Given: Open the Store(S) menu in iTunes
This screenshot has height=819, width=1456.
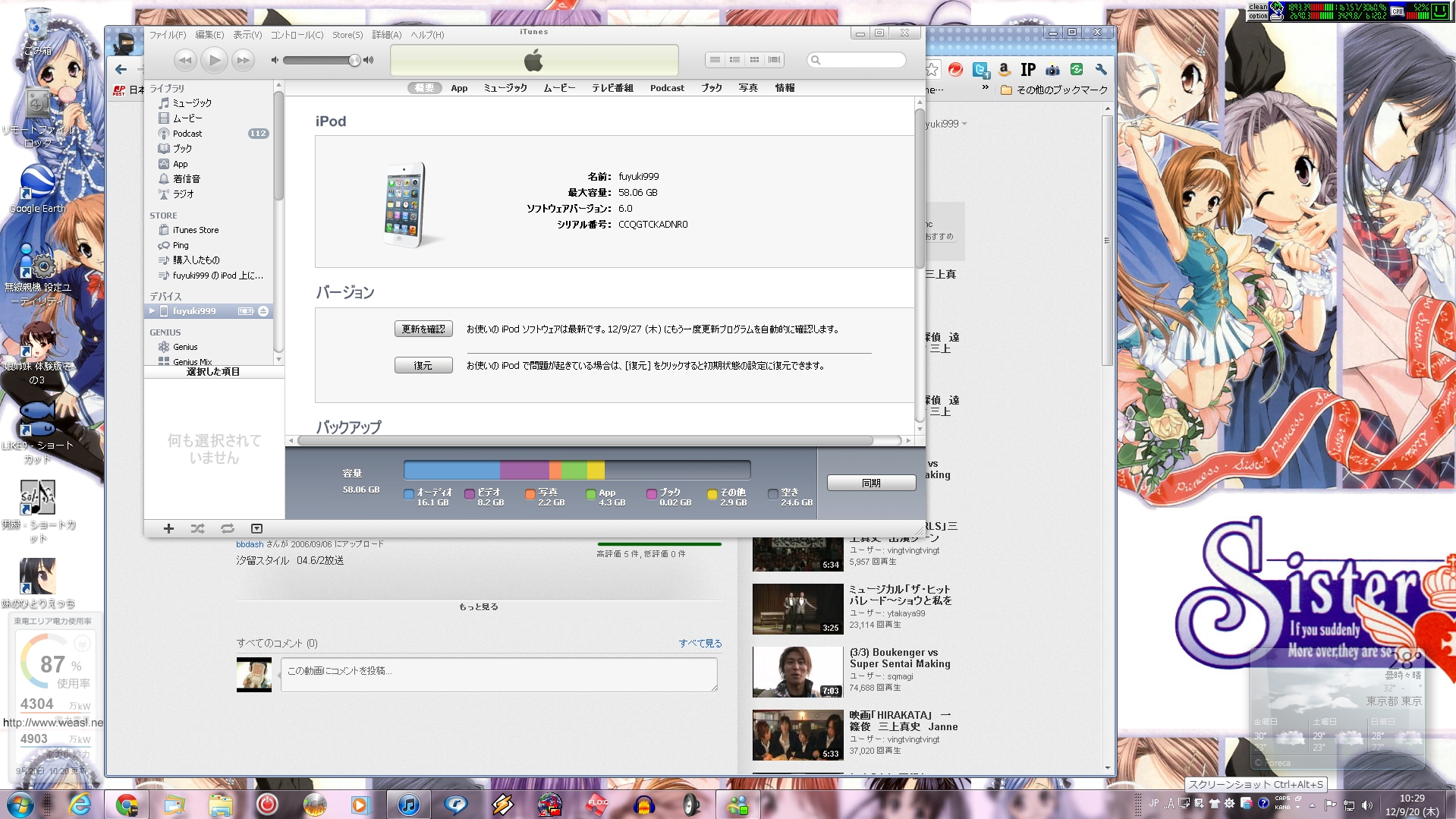Looking at the screenshot, I should (347, 35).
